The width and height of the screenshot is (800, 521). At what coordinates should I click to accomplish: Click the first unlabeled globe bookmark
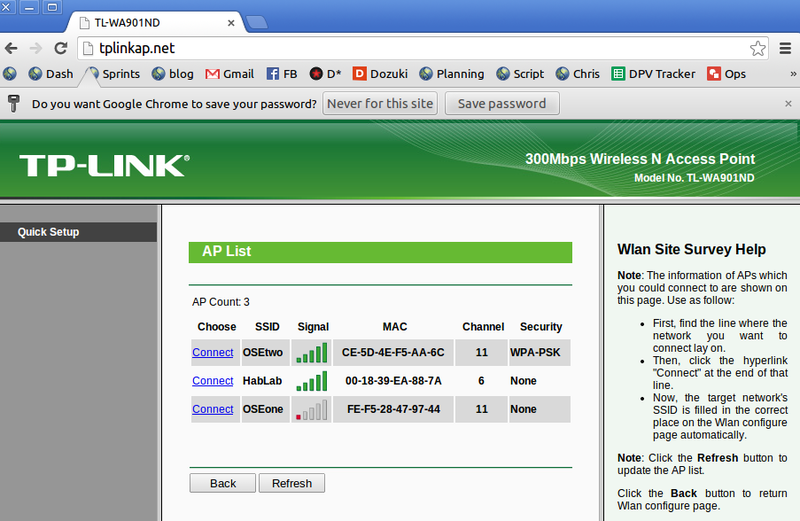click(10, 74)
